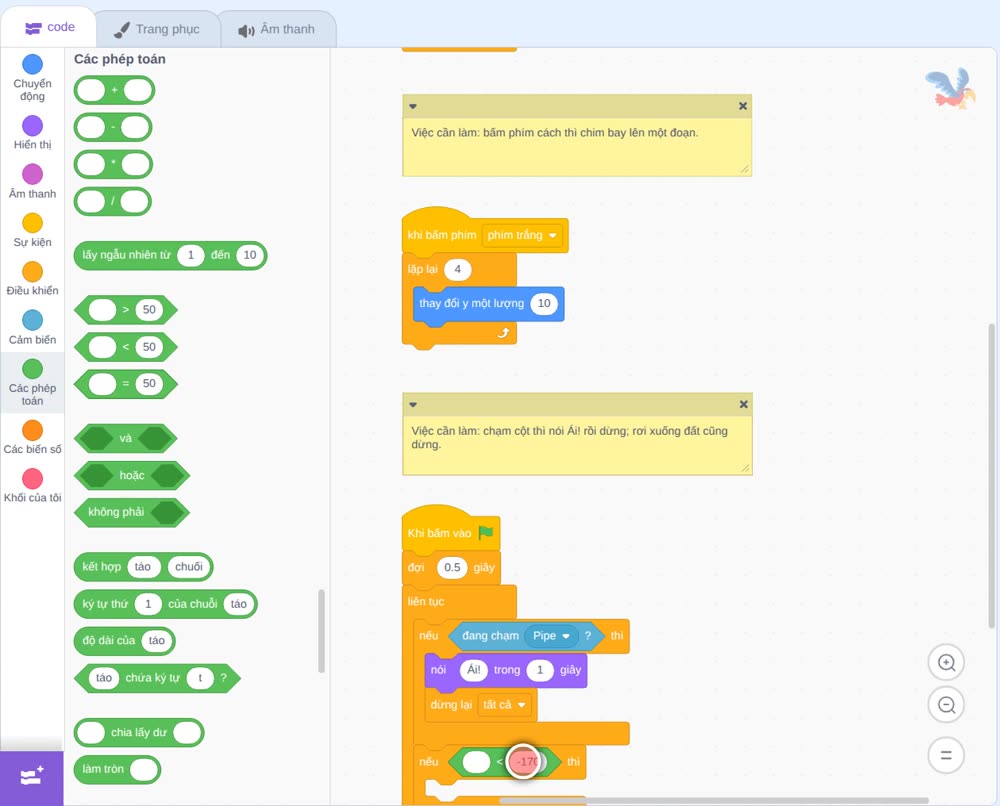
Task: Select the lấy ngẫu nhiên từ block
Action: pos(170,255)
